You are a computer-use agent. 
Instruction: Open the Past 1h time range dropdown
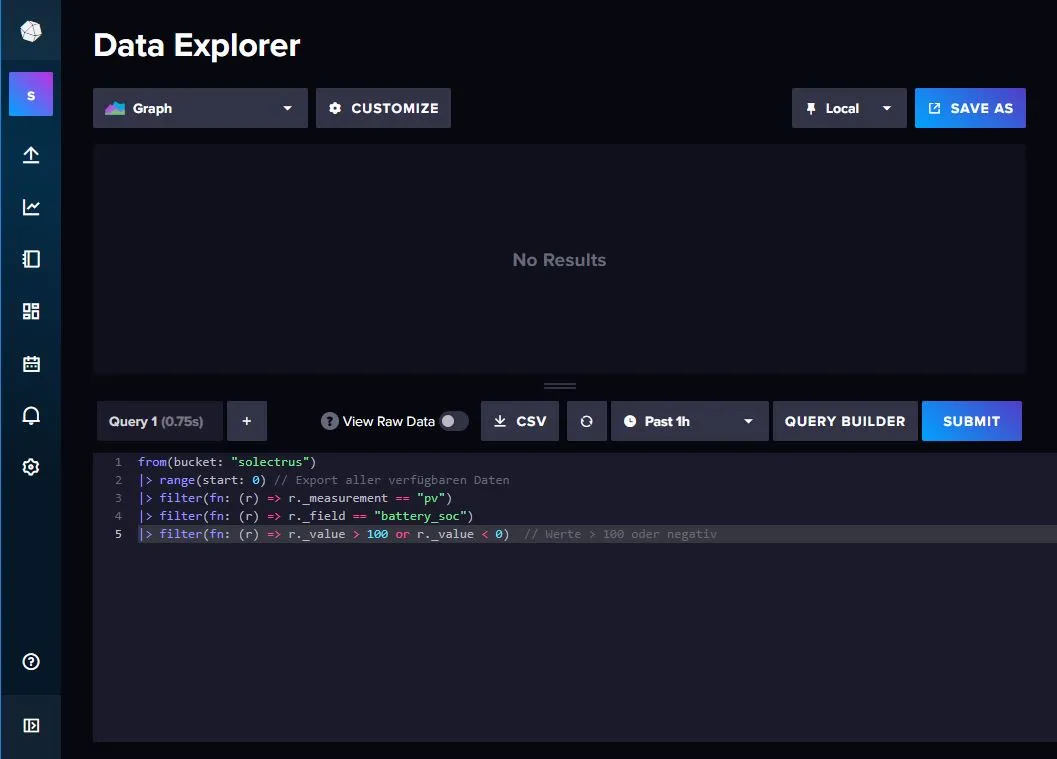689,421
